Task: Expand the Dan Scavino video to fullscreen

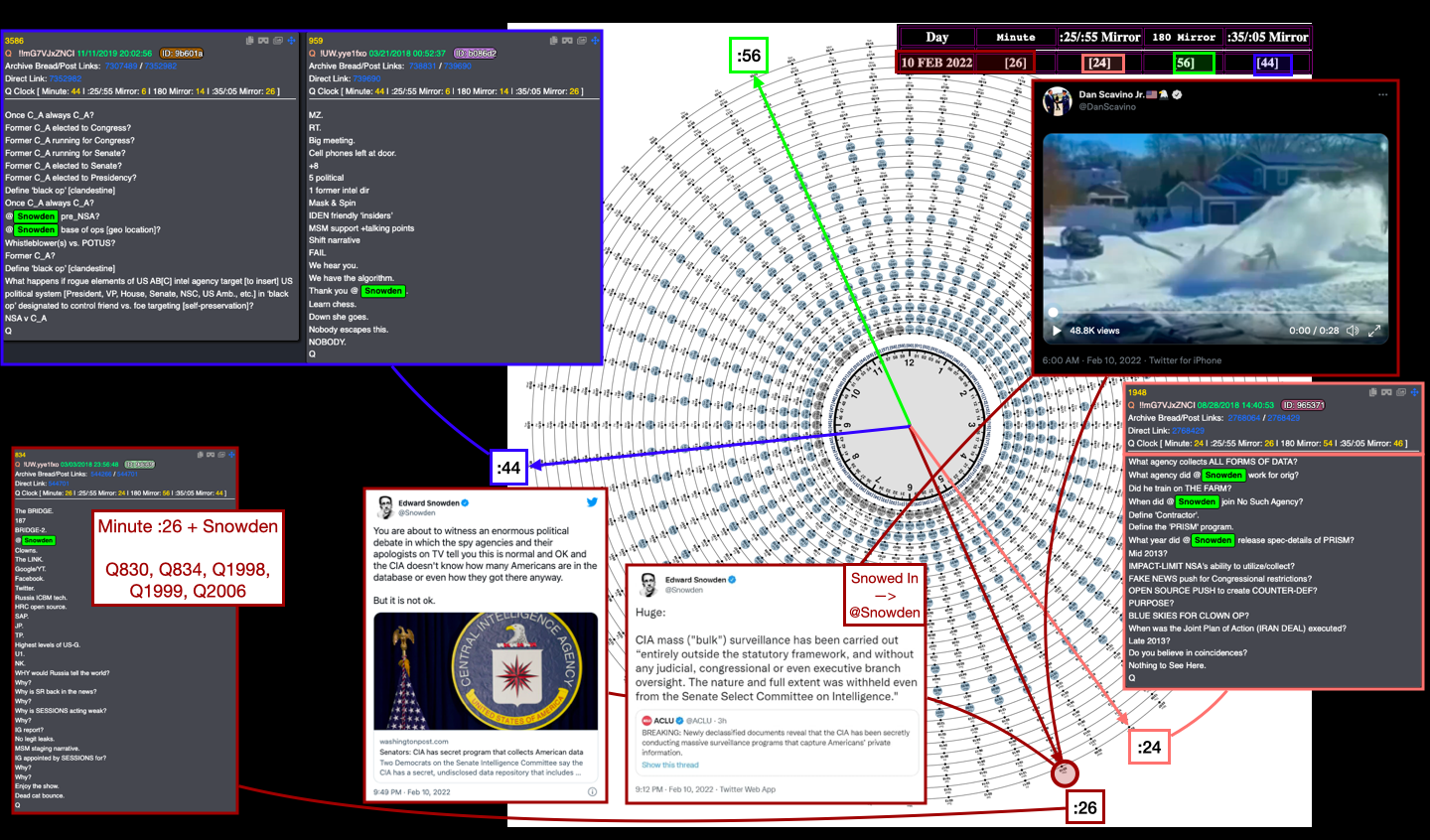Action: pyautogui.click(x=1374, y=331)
